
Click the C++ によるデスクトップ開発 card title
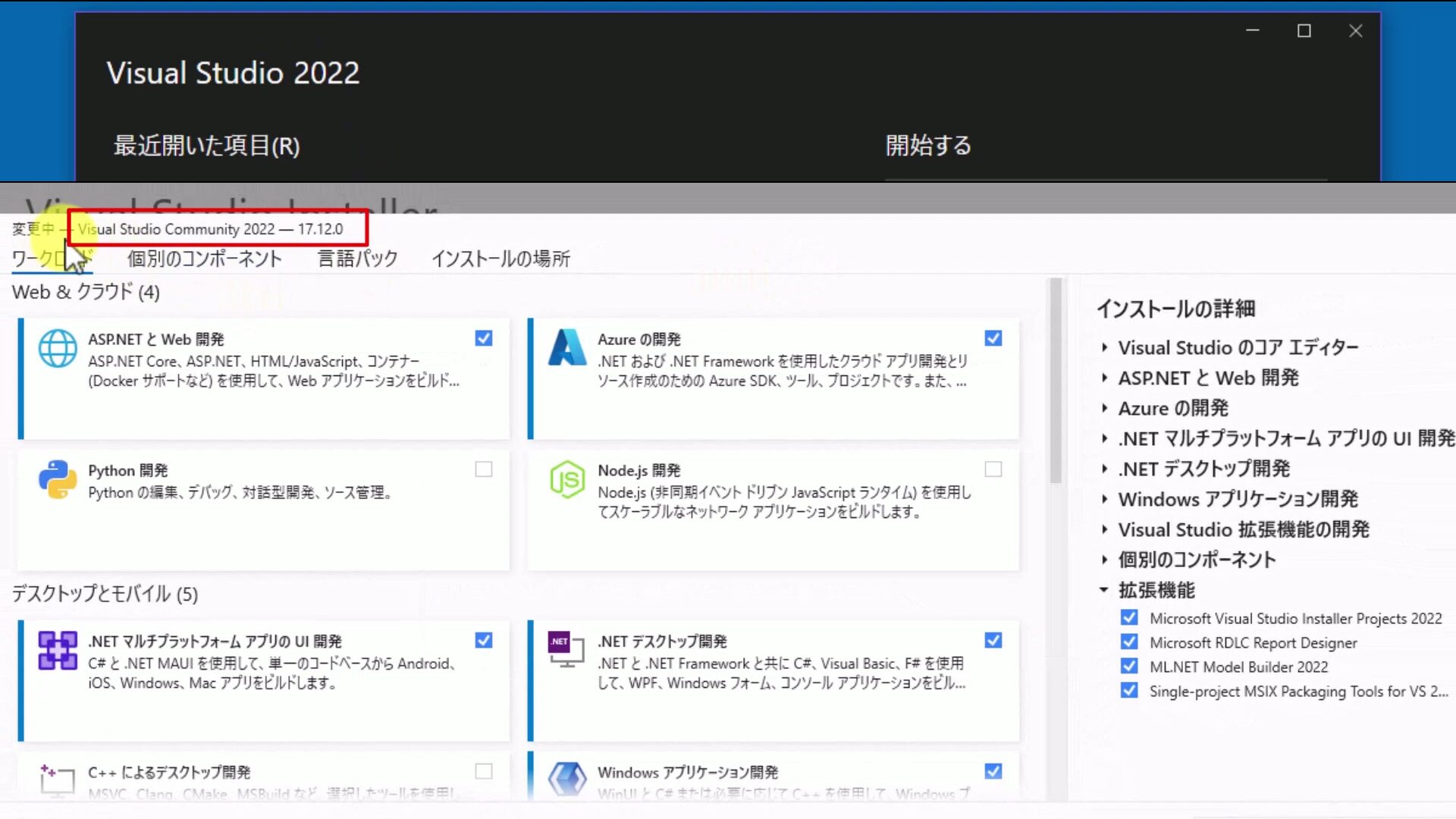[x=169, y=772]
